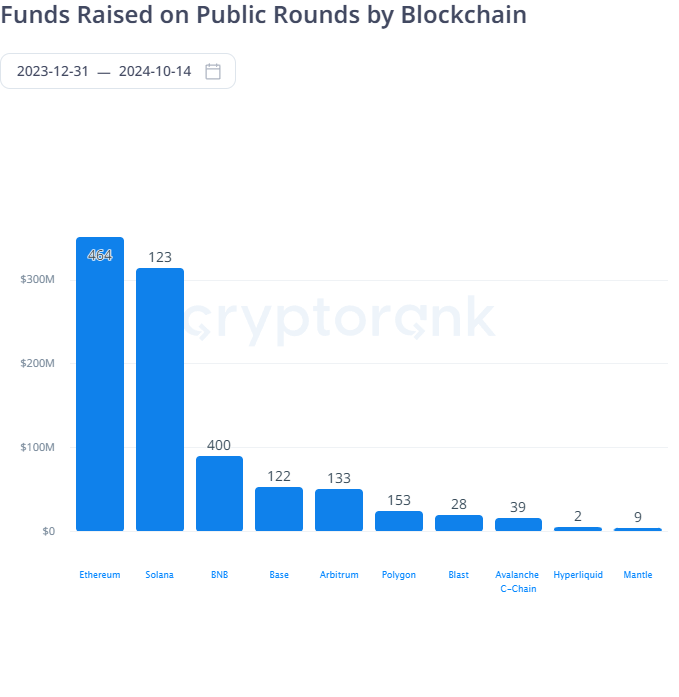The height and width of the screenshot is (697, 679).
Task: Open the Ethereum blockchain link
Action: coord(100,575)
